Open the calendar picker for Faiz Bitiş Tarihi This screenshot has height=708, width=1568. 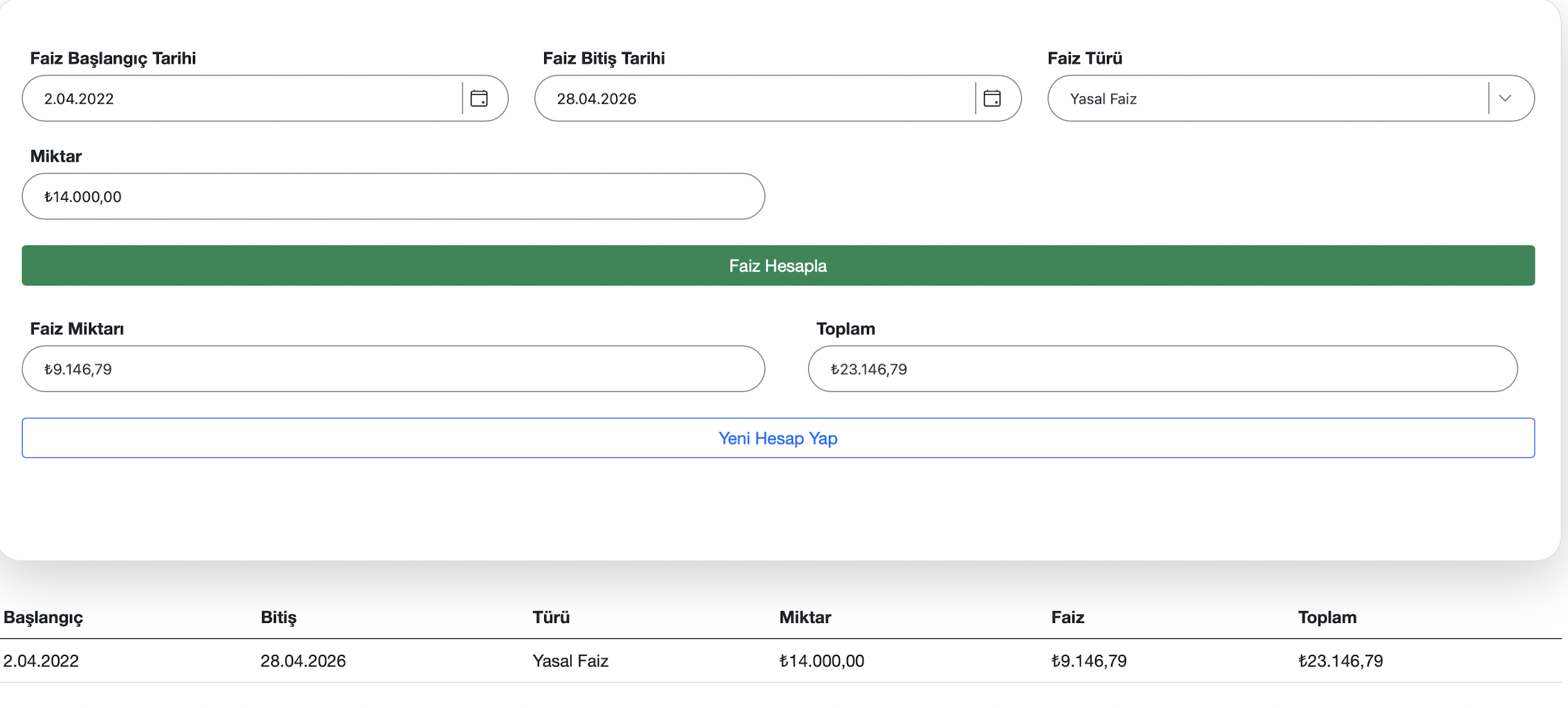click(x=991, y=98)
